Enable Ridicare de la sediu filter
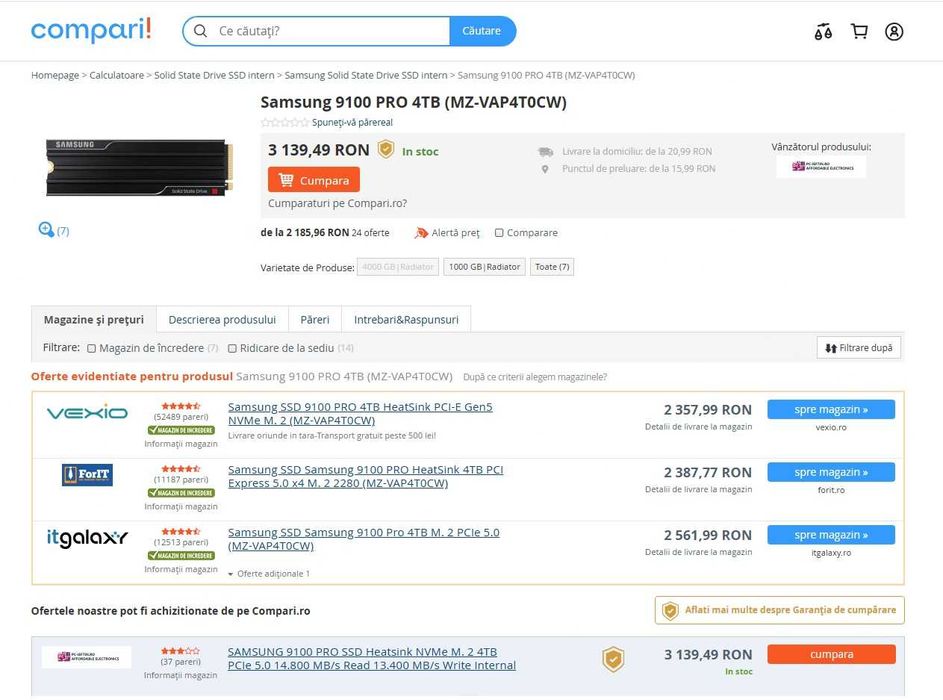The image size is (943, 700). [x=232, y=348]
